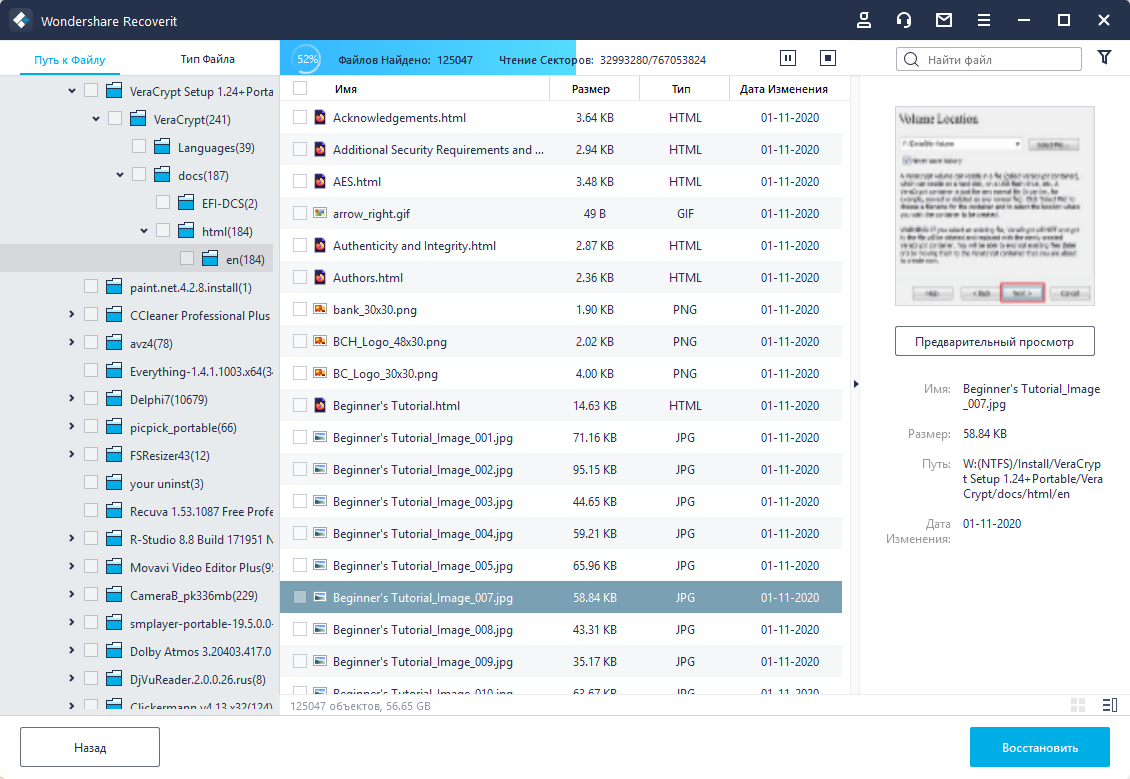Select the Путь к Файлу tab
1130x779 pixels.
70,60
